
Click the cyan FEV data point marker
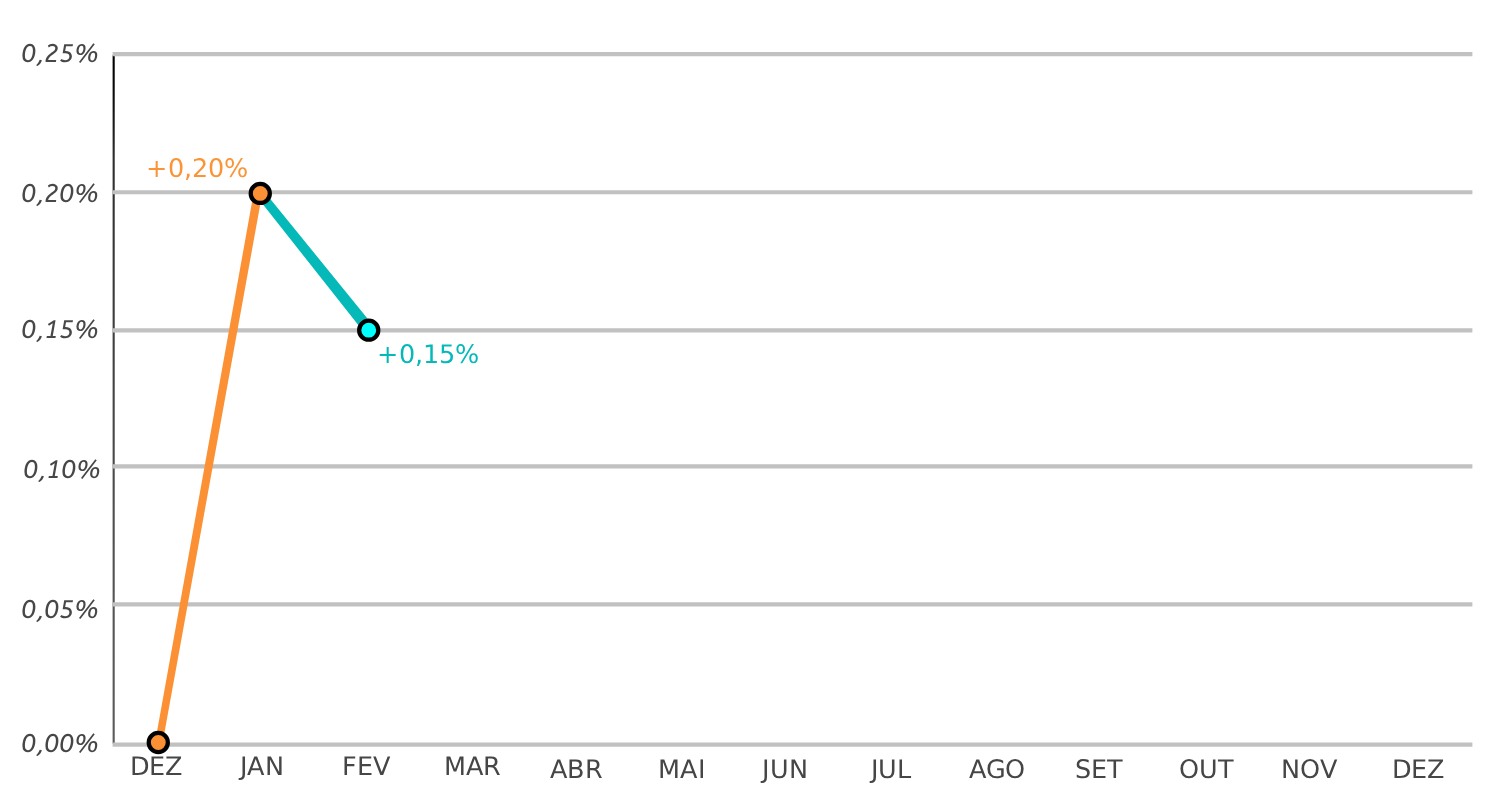pyautogui.click(x=368, y=330)
